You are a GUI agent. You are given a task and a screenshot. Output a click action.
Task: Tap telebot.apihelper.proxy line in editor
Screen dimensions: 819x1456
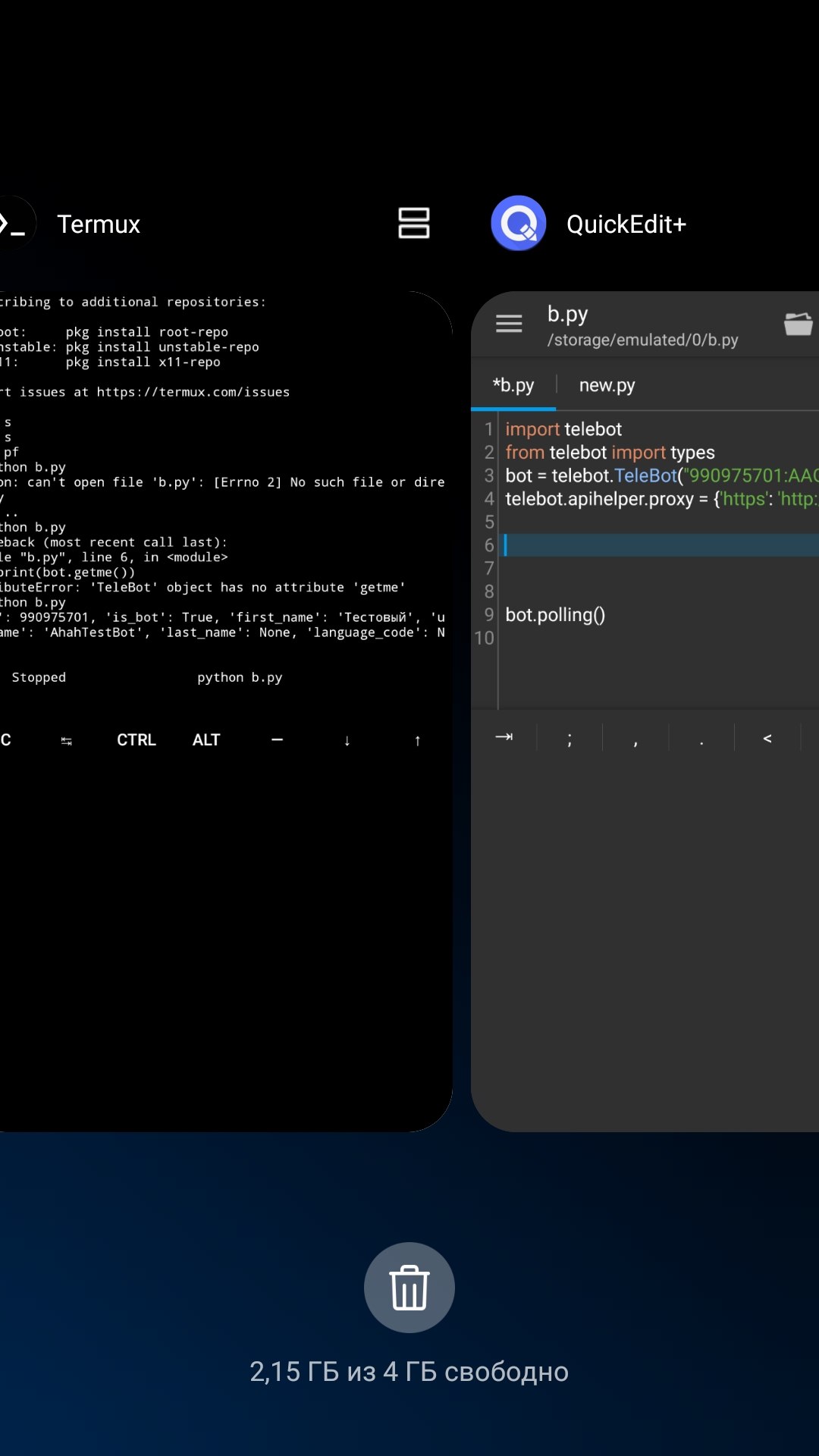661,499
